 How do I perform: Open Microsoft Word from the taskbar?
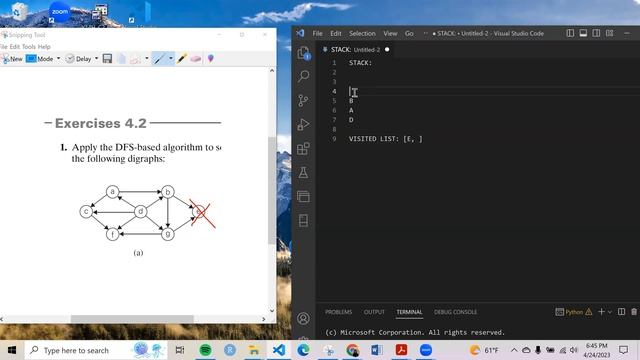click(x=376, y=350)
